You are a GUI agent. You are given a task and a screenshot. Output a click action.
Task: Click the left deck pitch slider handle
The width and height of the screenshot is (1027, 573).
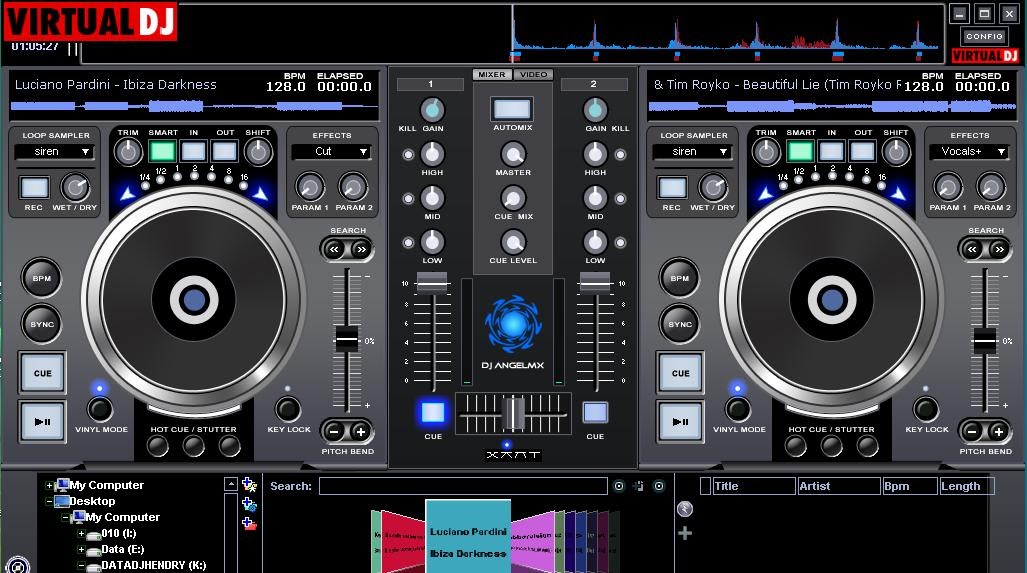tap(346, 340)
